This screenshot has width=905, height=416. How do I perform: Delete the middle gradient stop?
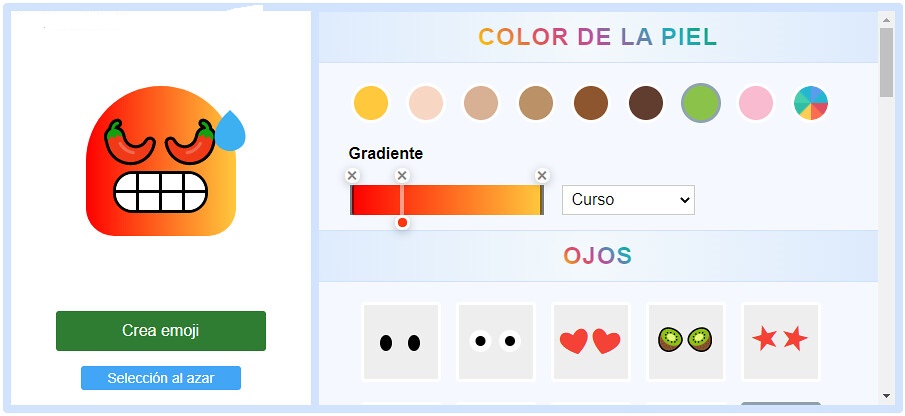(x=402, y=176)
